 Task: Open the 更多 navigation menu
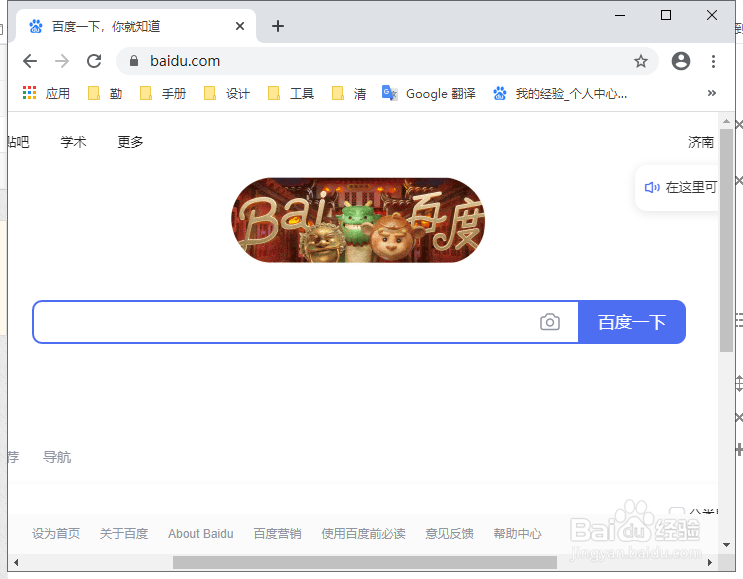[x=130, y=142]
